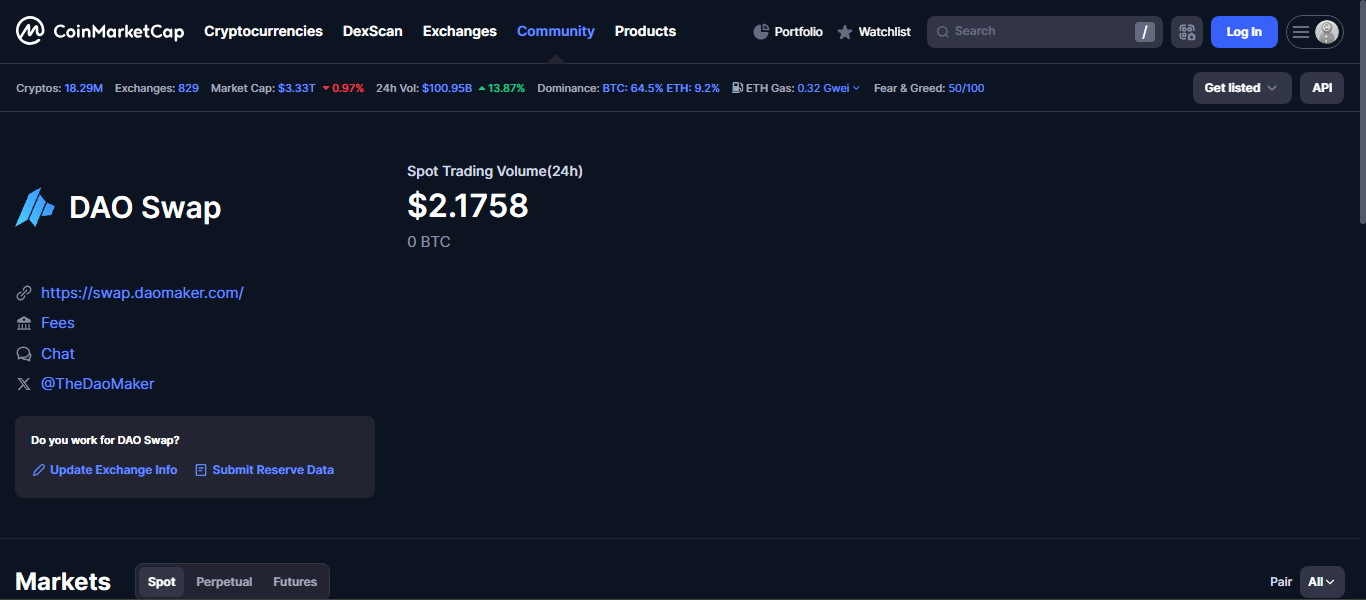The height and width of the screenshot is (600, 1366).
Task: Click the API button
Action: pyautogui.click(x=1322, y=88)
